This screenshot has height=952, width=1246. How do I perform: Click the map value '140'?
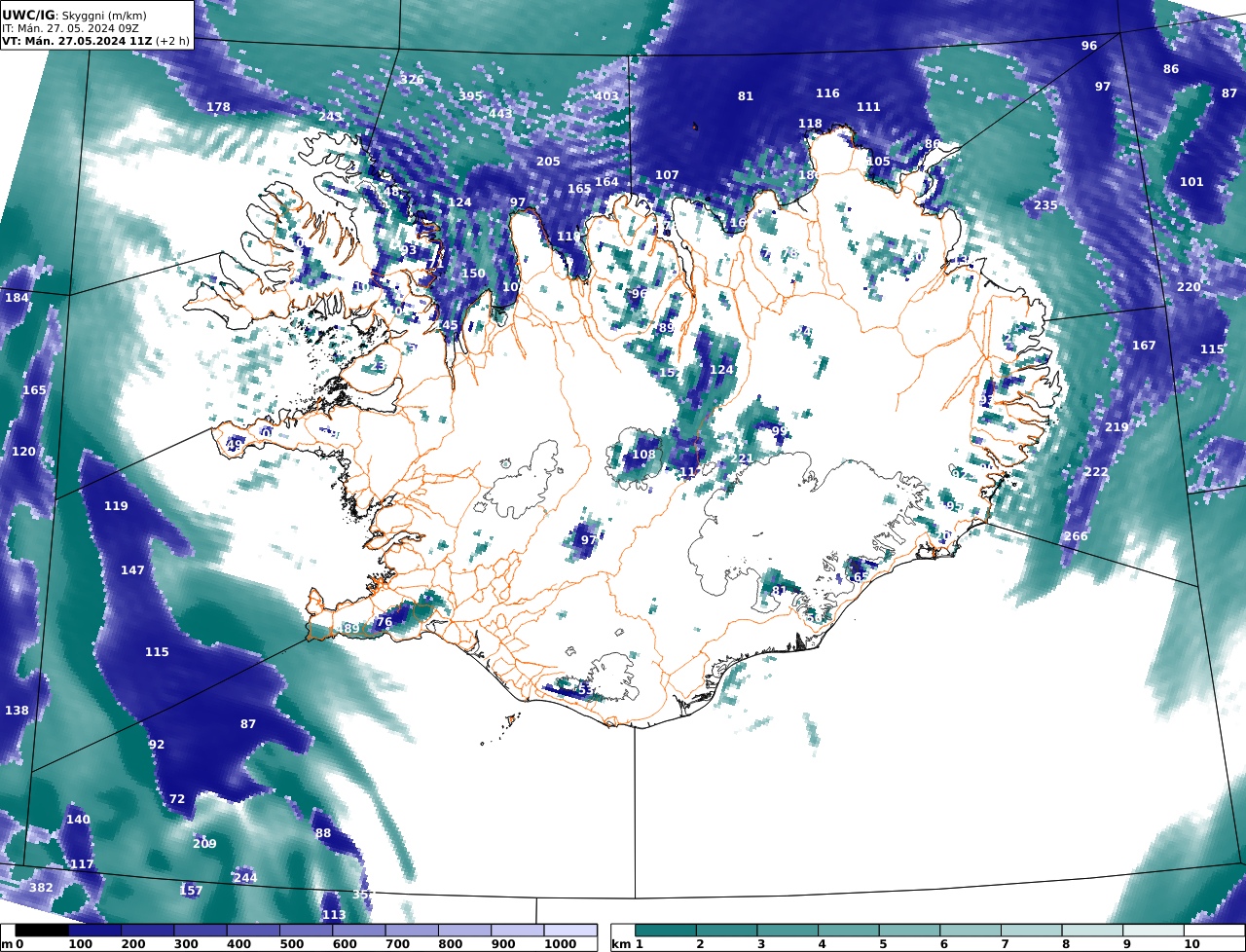click(78, 820)
